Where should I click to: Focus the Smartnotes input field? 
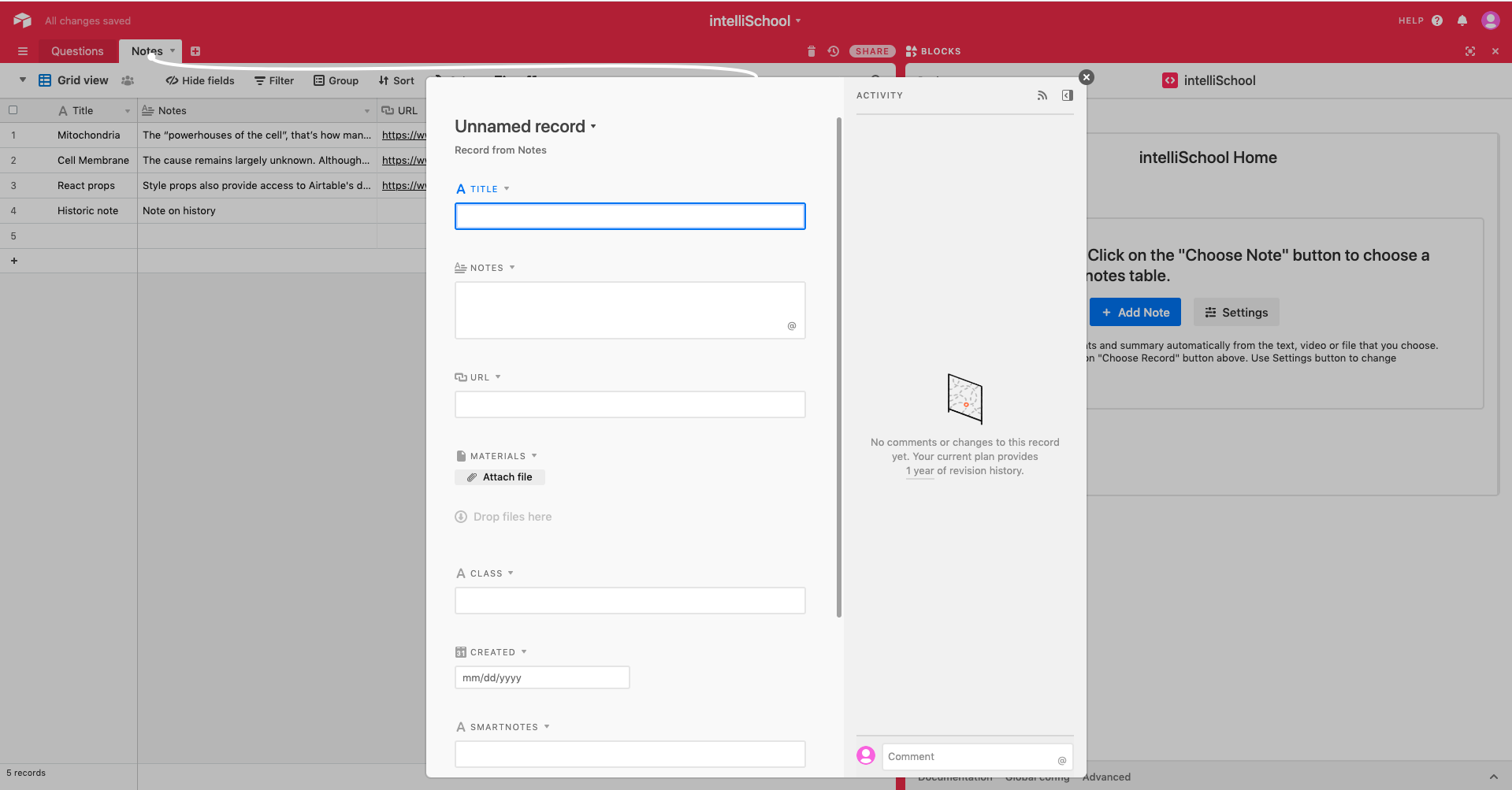pyautogui.click(x=630, y=754)
